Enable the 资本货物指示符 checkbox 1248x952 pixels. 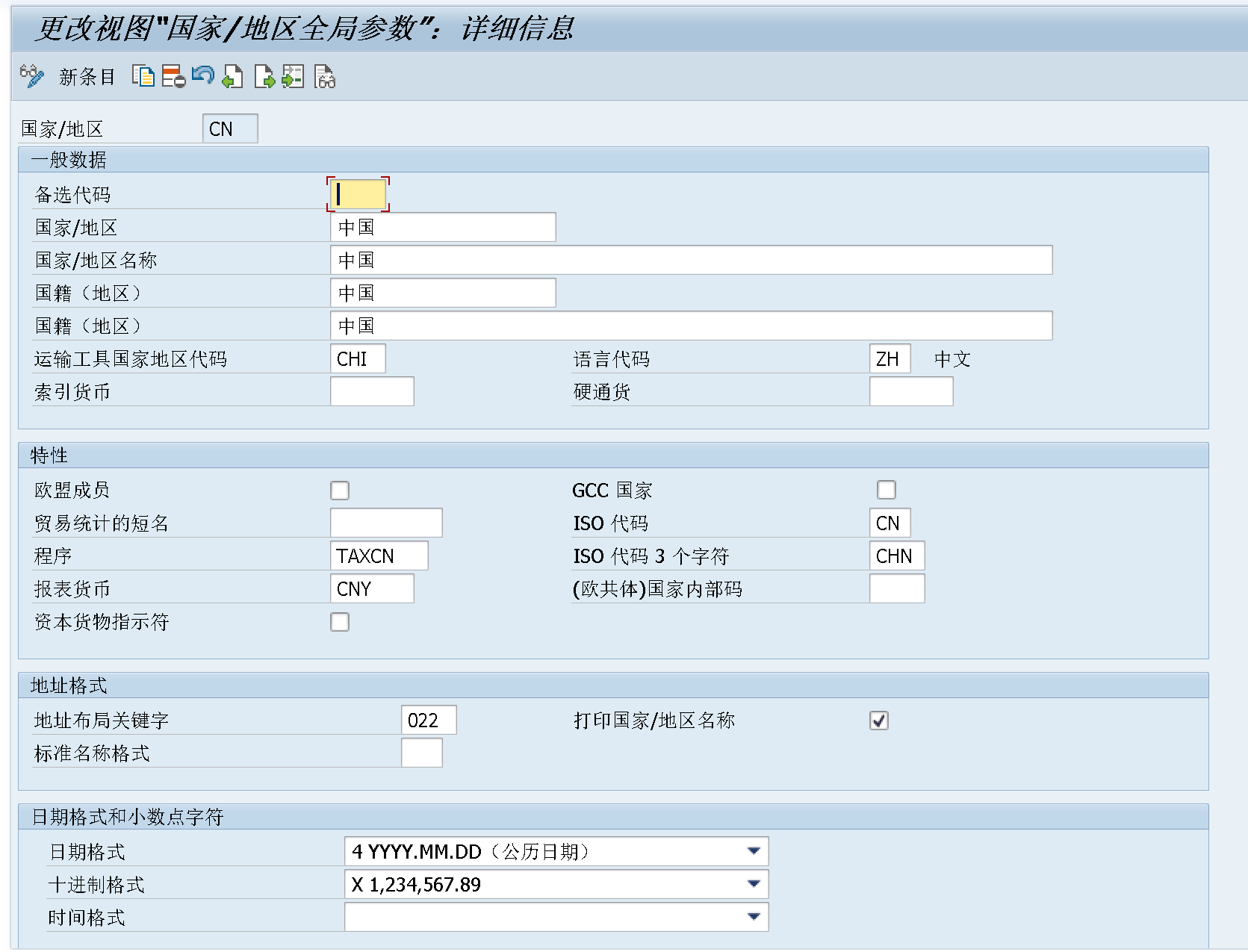pos(340,622)
